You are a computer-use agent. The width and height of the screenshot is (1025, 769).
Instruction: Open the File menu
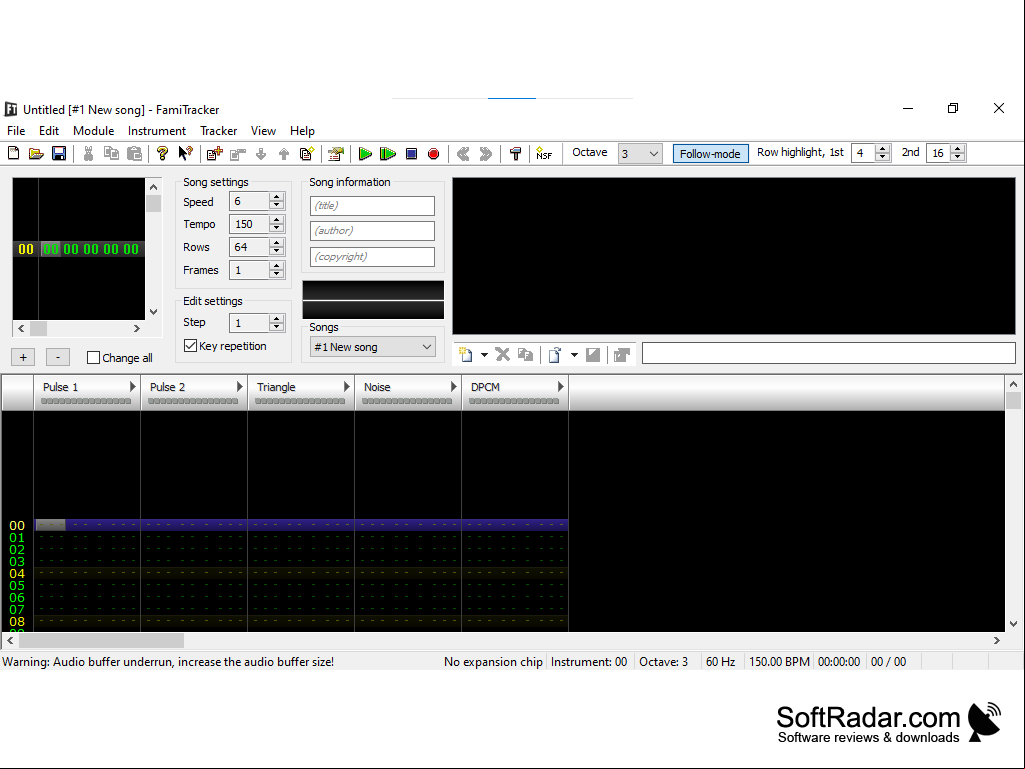pos(16,131)
